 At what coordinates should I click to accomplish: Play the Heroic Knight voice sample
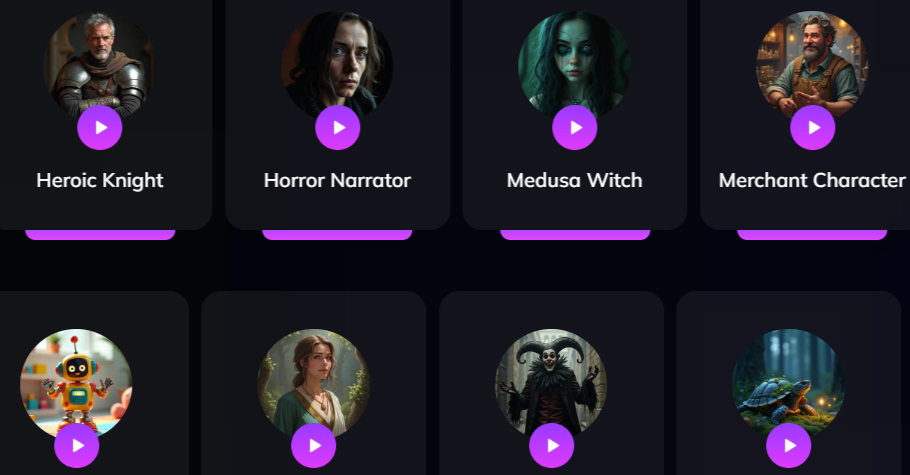(x=100, y=128)
